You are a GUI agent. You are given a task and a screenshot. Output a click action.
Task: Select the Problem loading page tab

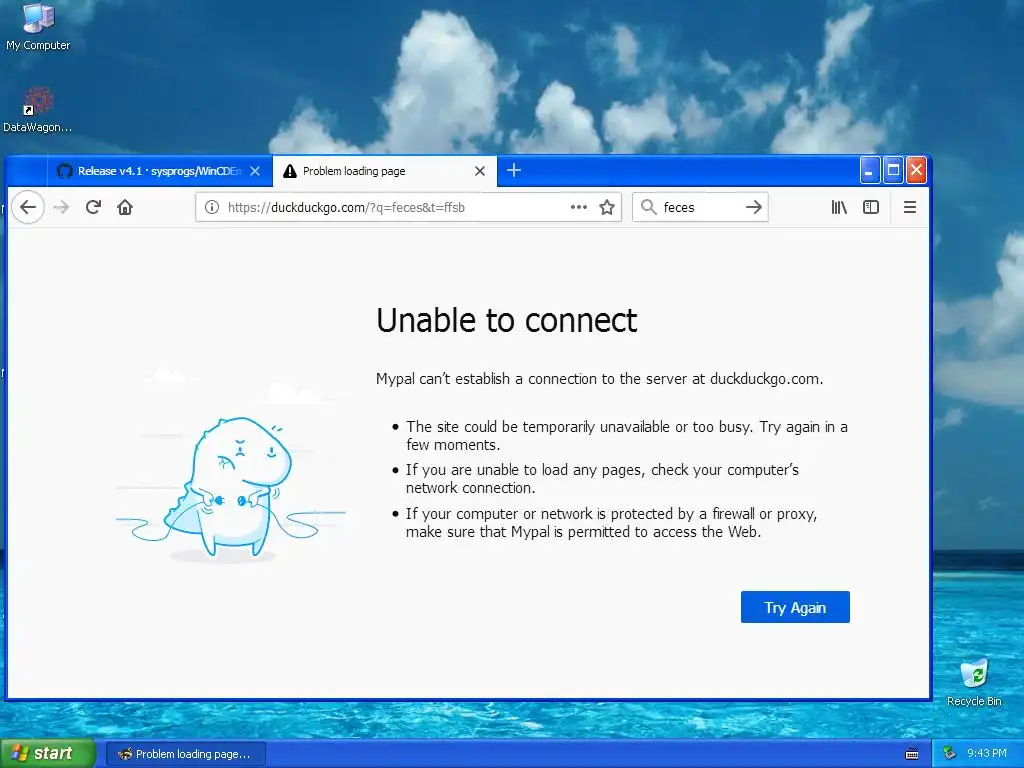385,171
